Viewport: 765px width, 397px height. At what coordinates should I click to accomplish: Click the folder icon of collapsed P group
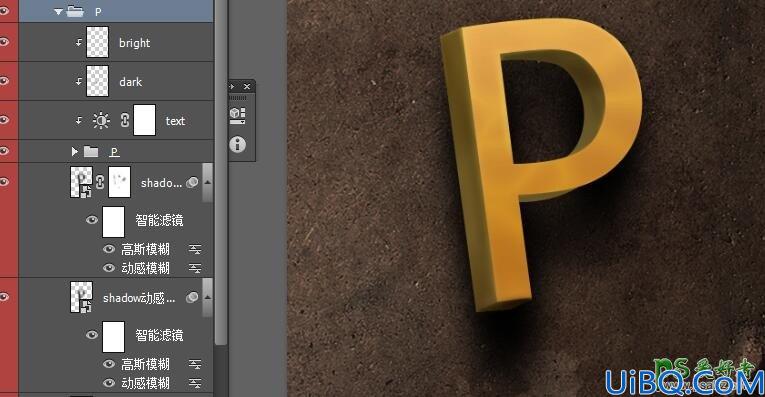(x=91, y=152)
